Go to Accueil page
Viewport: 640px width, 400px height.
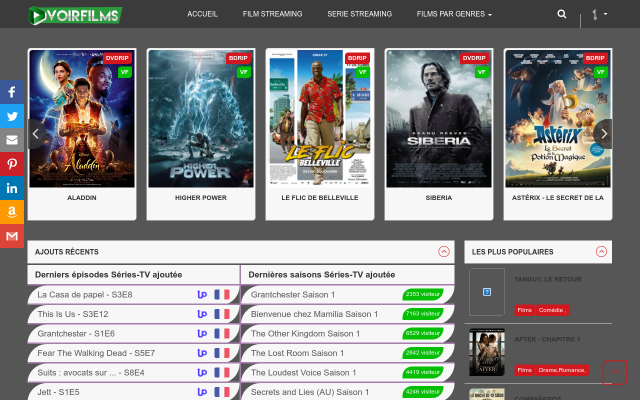pyautogui.click(x=202, y=14)
